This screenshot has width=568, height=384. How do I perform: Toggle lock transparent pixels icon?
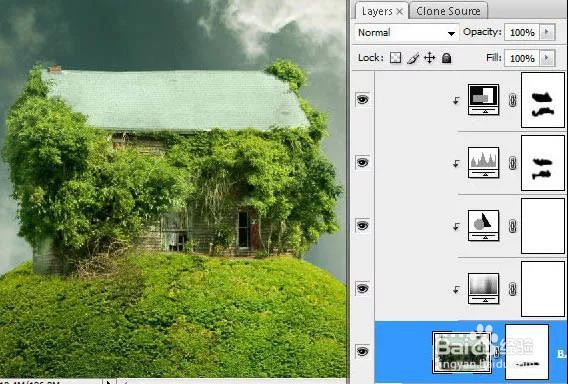coord(395,58)
